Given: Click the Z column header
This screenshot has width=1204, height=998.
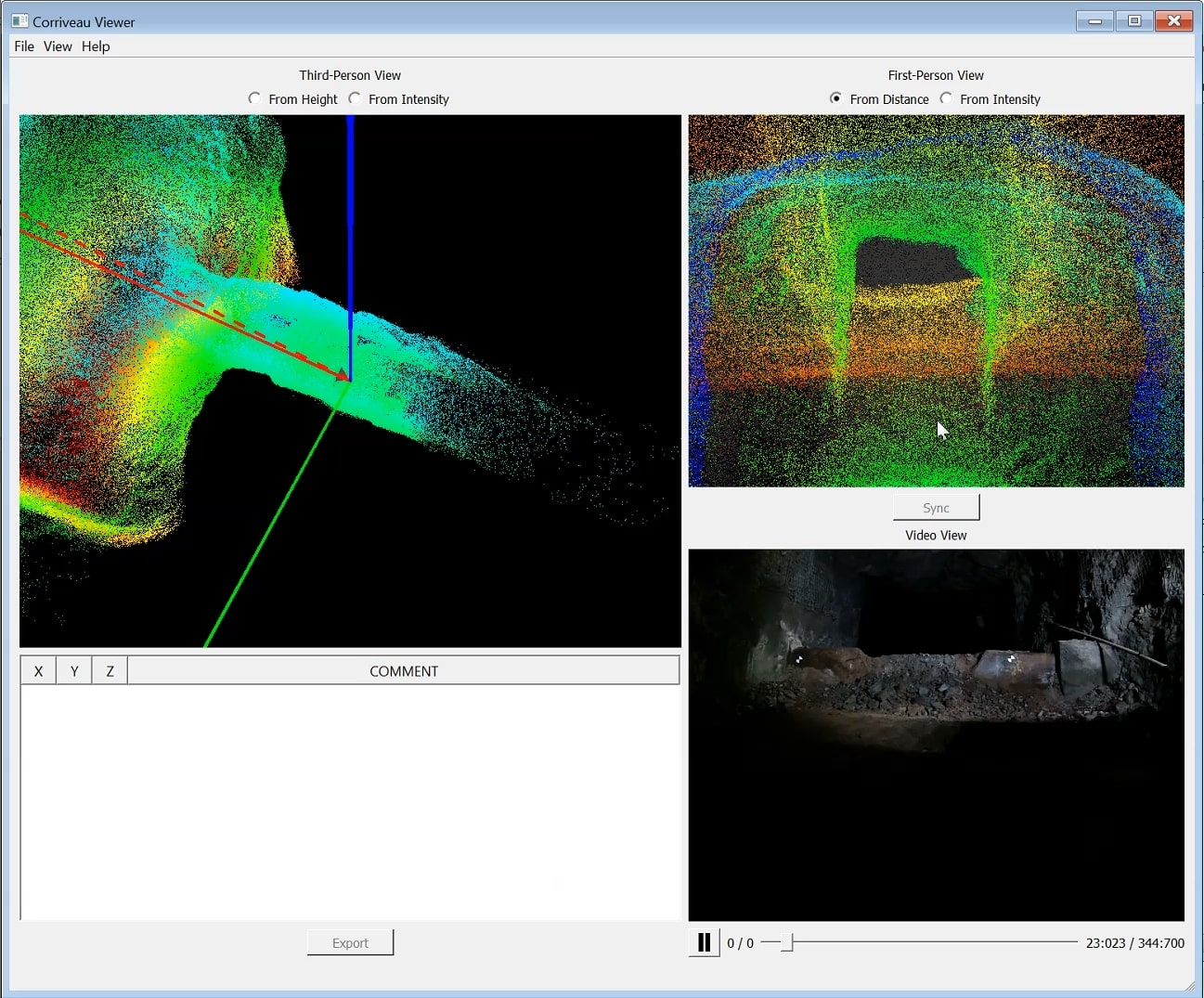Looking at the screenshot, I should [x=110, y=671].
